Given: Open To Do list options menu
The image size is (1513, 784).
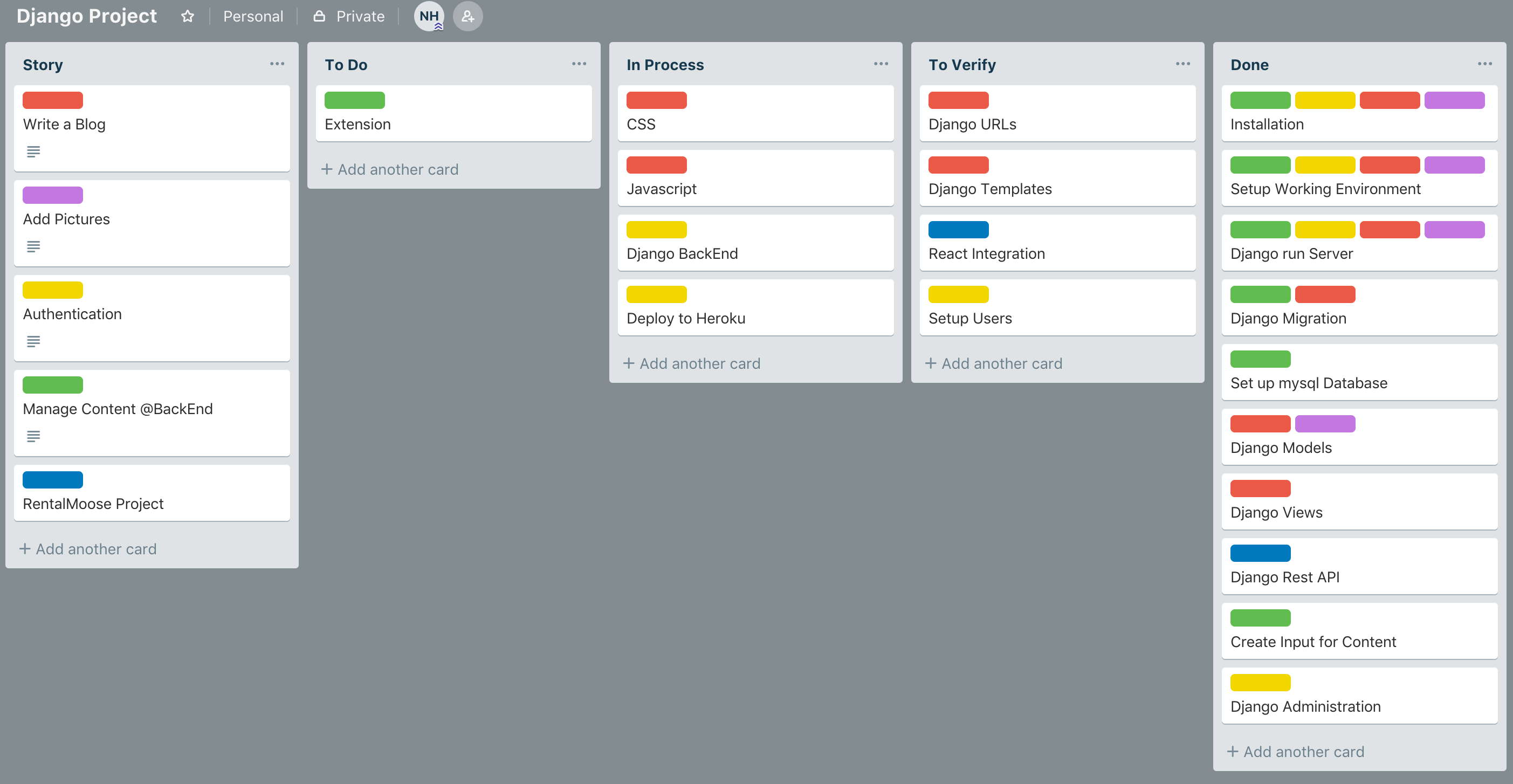Looking at the screenshot, I should [579, 64].
